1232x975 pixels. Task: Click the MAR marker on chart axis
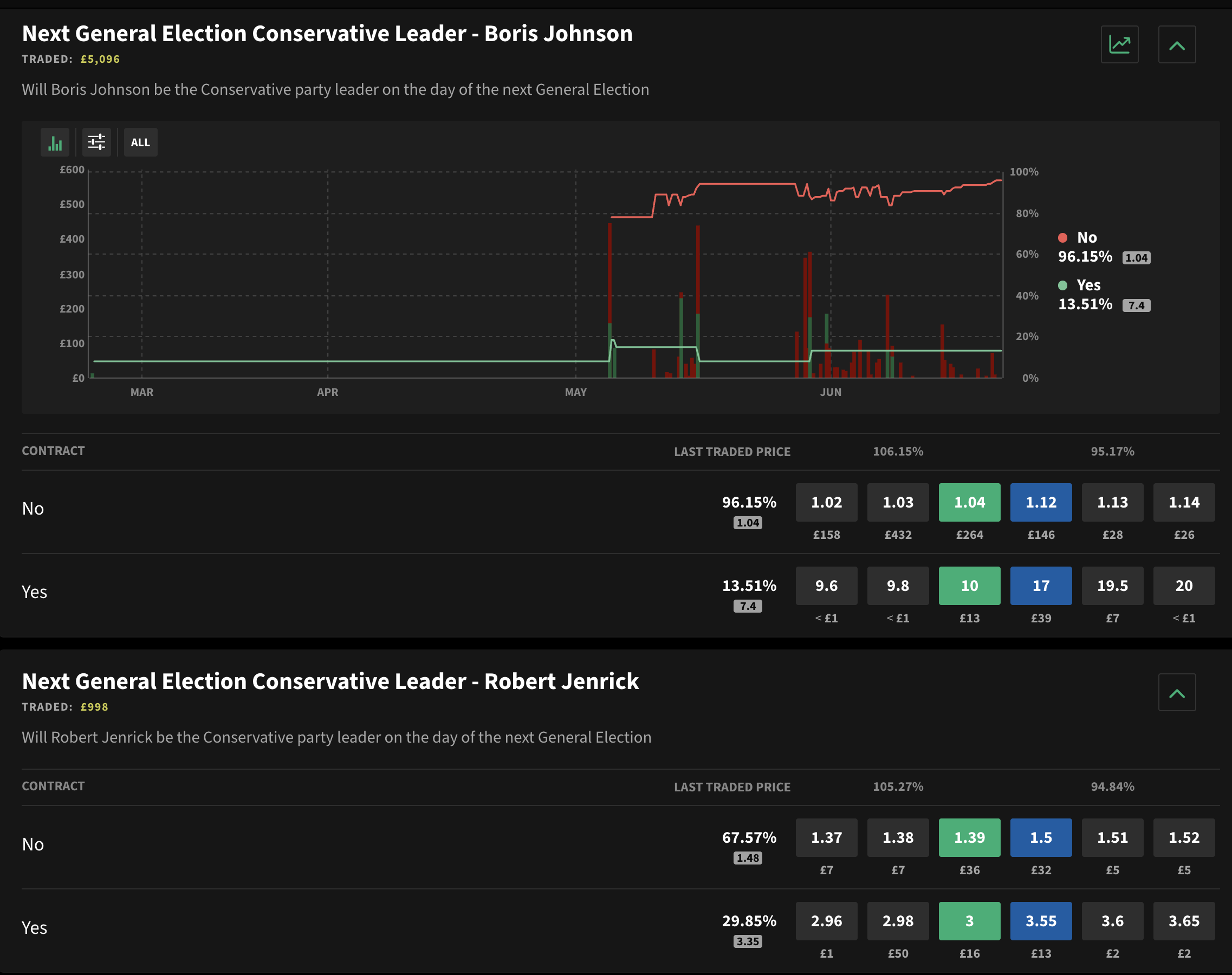pos(141,392)
